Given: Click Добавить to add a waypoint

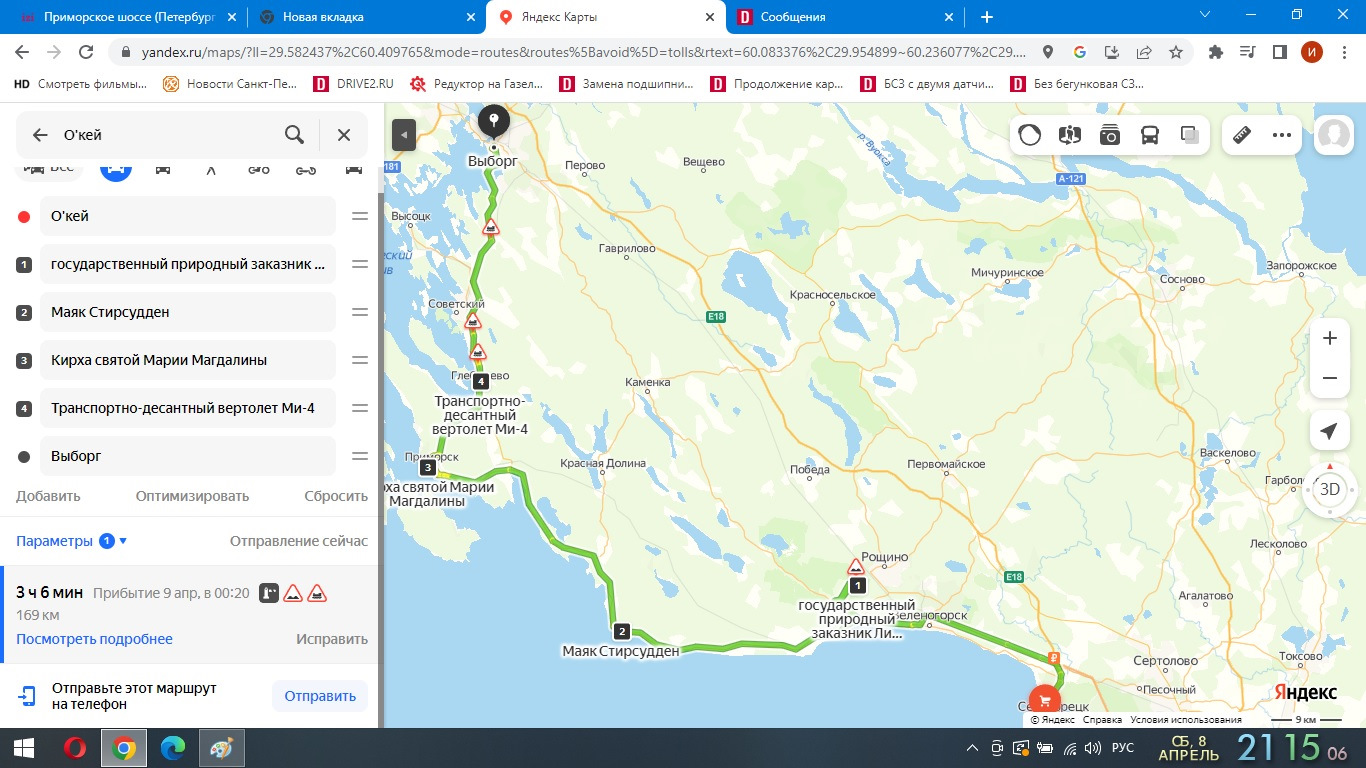Looking at the screenshot, I should coord(48,496).
